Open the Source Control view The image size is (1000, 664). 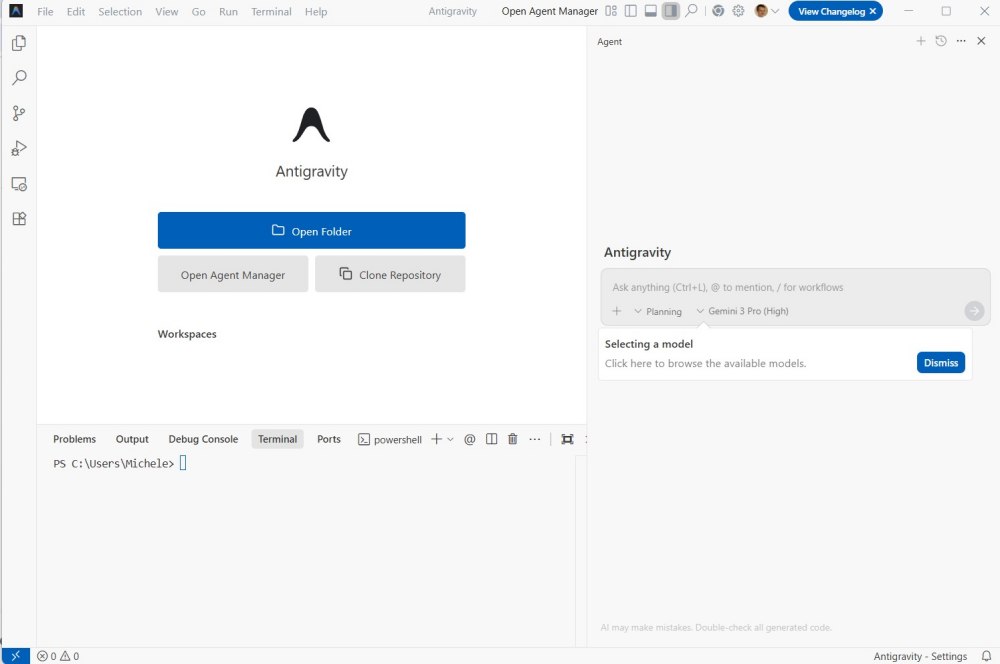point(18,113)
